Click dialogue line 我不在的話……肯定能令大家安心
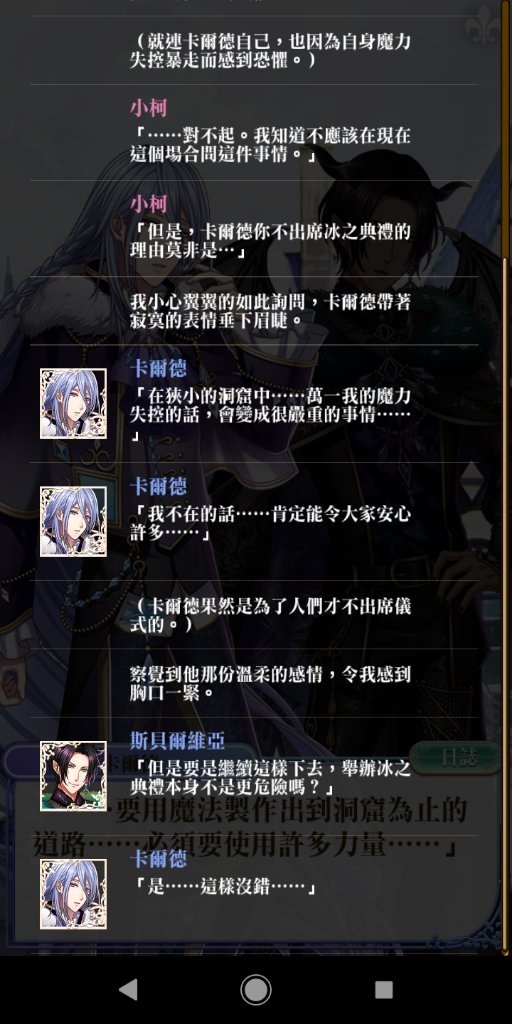This screenshot has width=512, height=1024. point(271,524)
